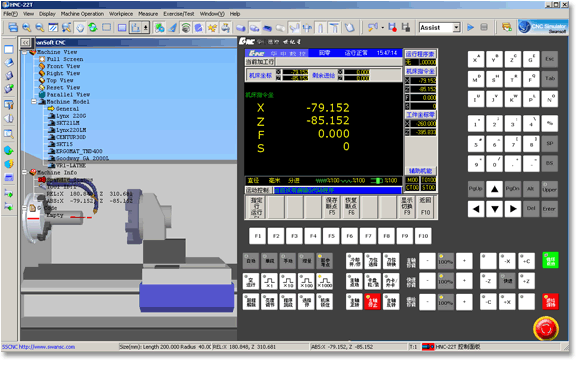
Task: Select Front View in the tree
Action: [x=63, y=66]
